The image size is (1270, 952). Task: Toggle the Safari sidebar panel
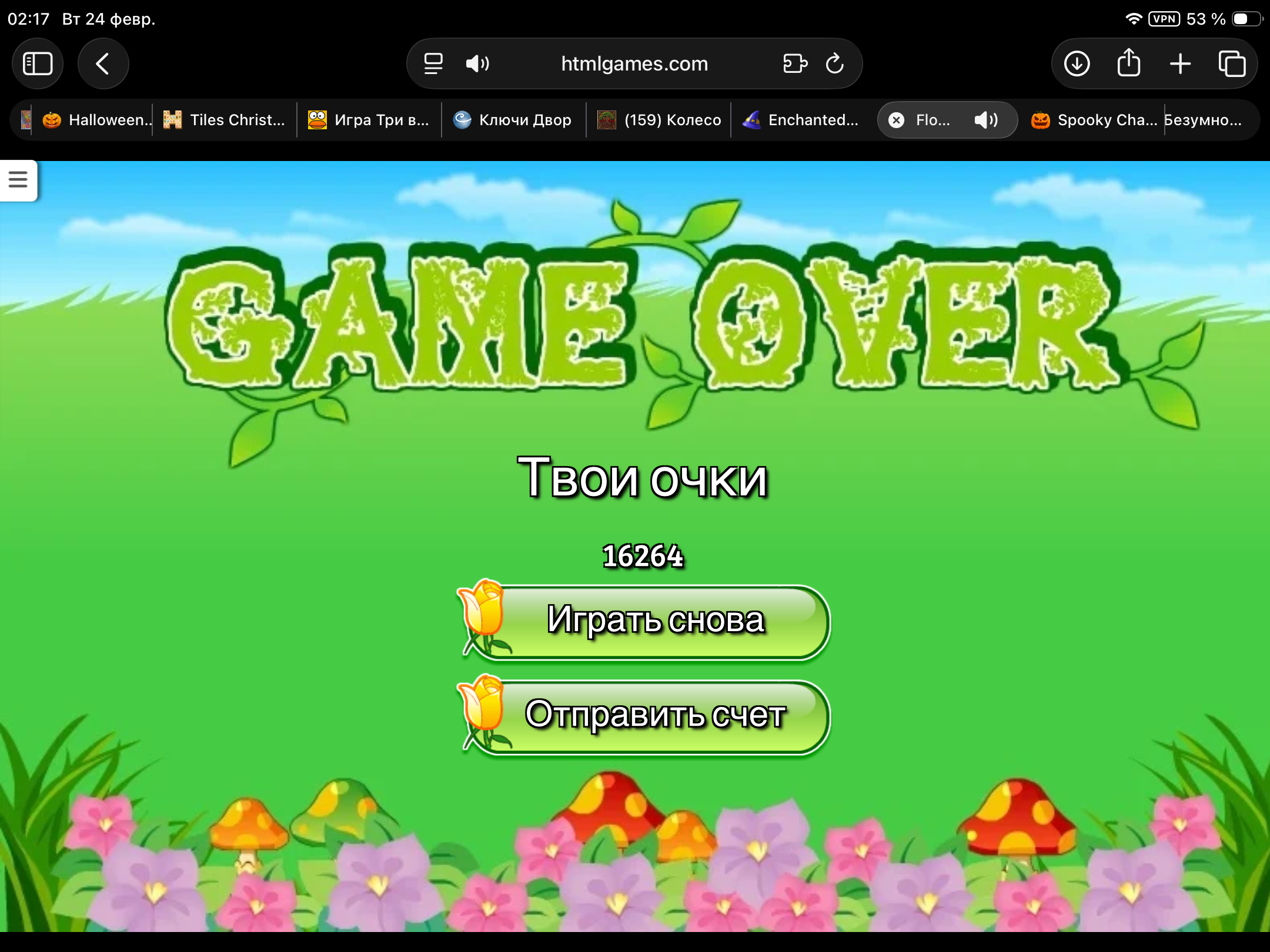click(x=38, y=63)
